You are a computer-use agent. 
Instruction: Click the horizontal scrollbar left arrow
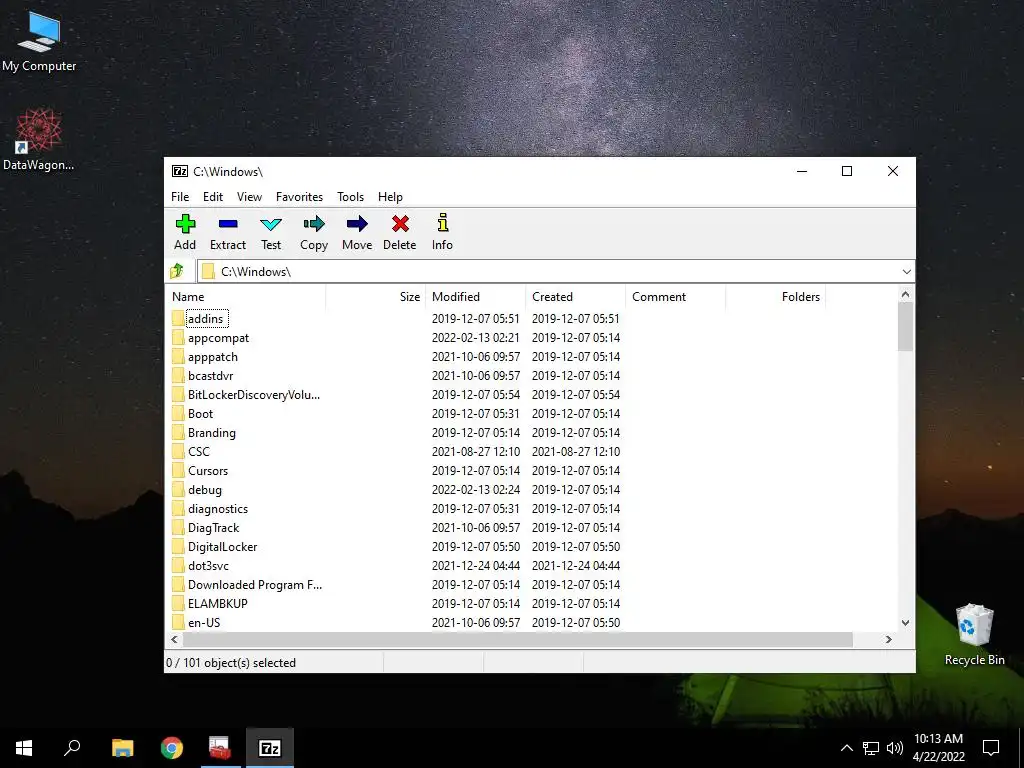[174, 639]
